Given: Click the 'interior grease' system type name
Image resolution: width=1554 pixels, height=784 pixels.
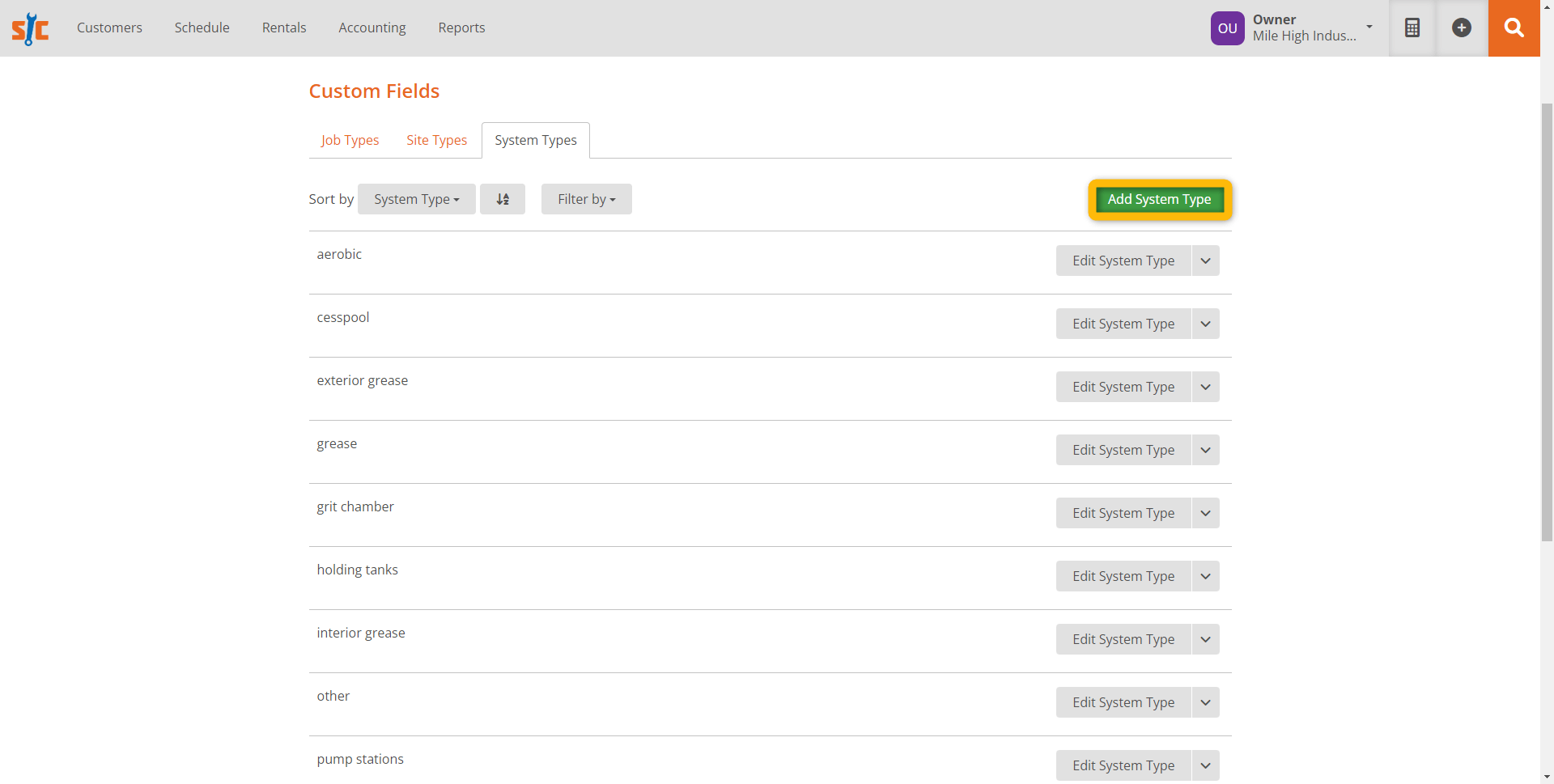Looking at the screenshot, I should [x=361, y=633].
